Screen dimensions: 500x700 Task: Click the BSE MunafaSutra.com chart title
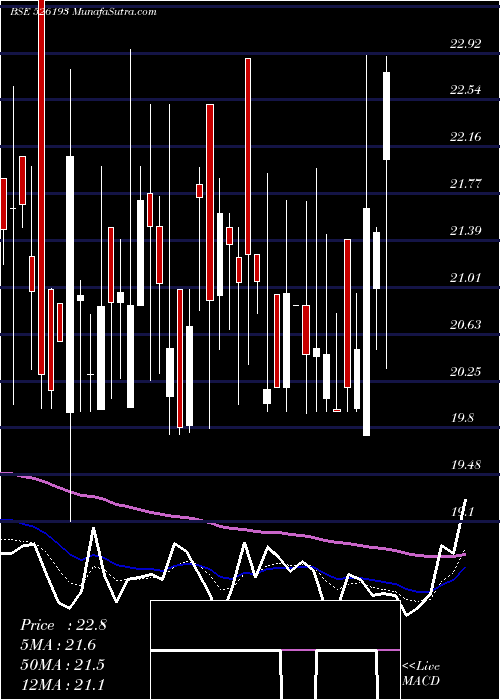(83, 12)
